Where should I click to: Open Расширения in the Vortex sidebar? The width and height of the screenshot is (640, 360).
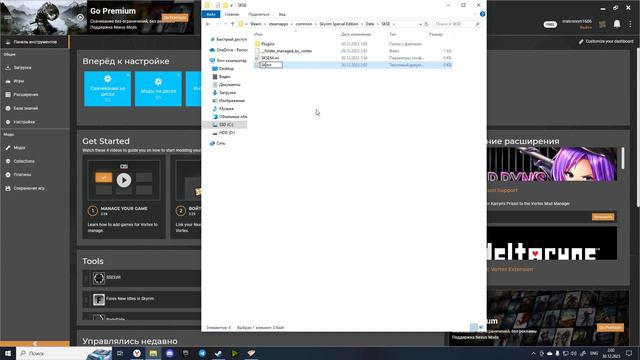[x=26, y=95]
